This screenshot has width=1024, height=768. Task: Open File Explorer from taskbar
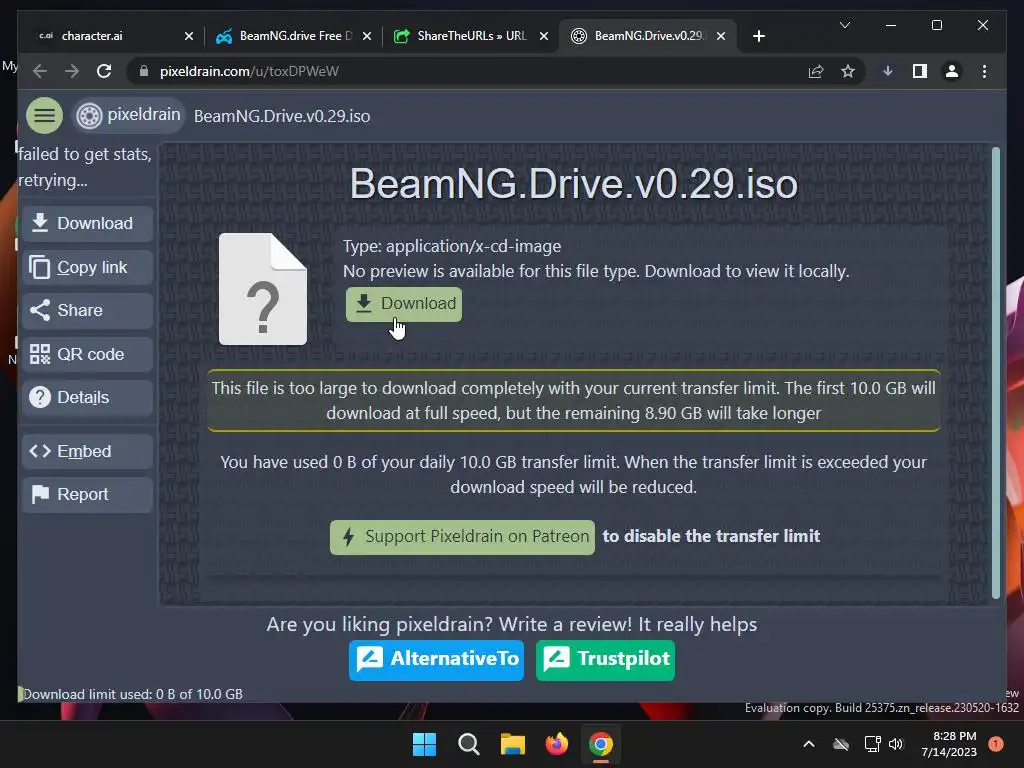point(513,744)
